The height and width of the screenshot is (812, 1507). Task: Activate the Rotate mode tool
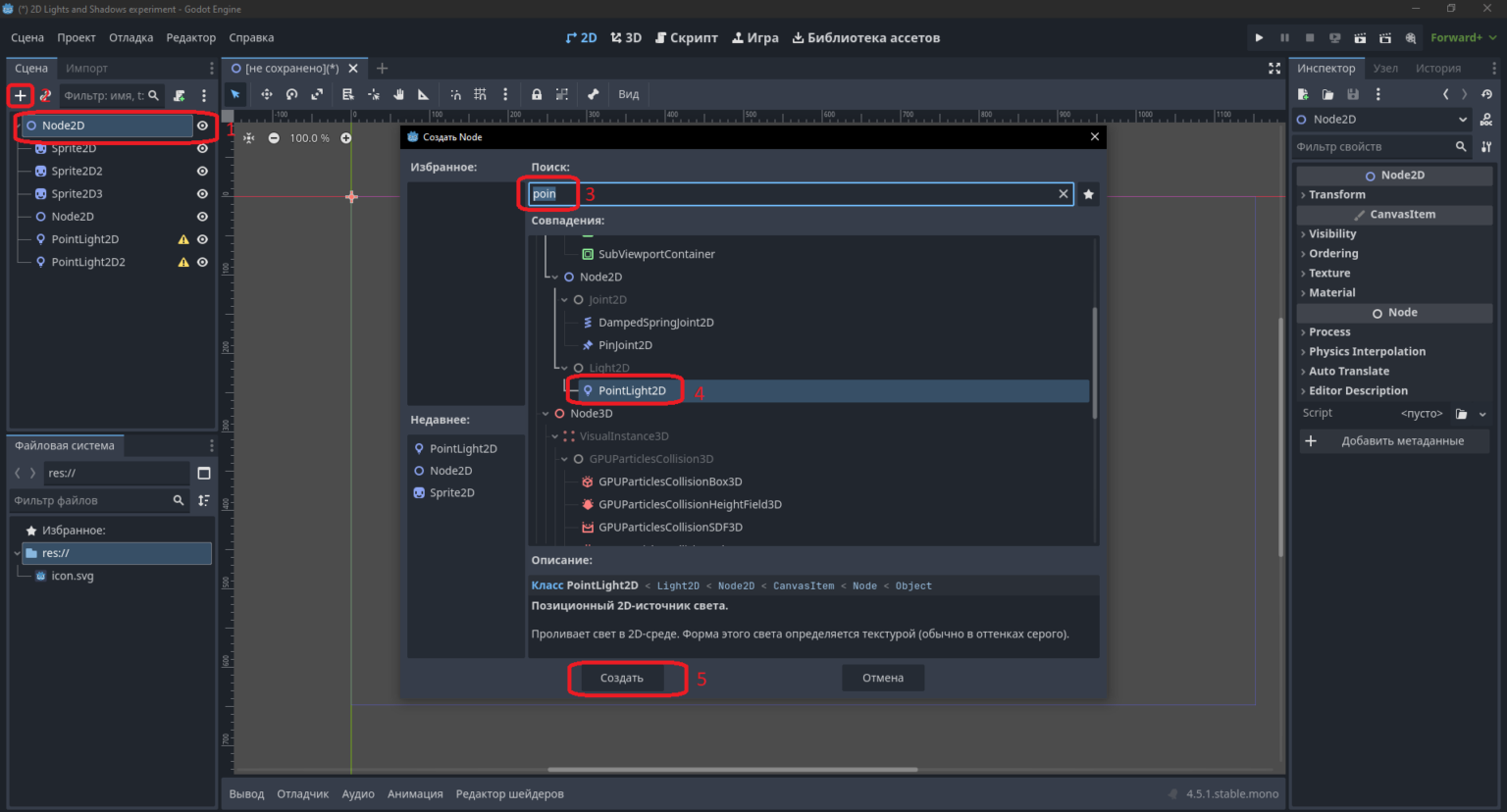click(x=291, y=94)
